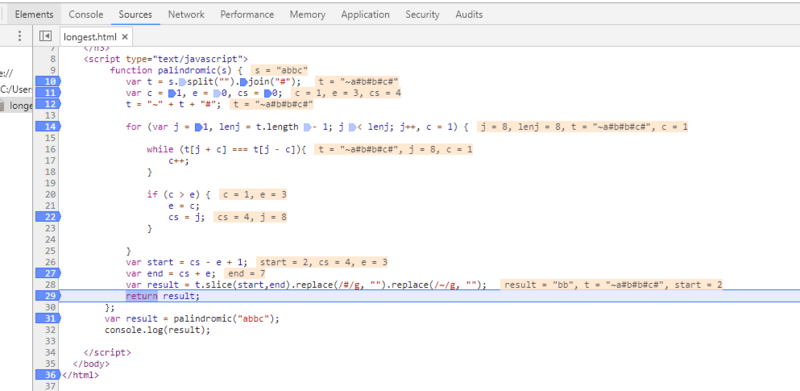
Task: Open the Network tab
Action: click(186, 14)
